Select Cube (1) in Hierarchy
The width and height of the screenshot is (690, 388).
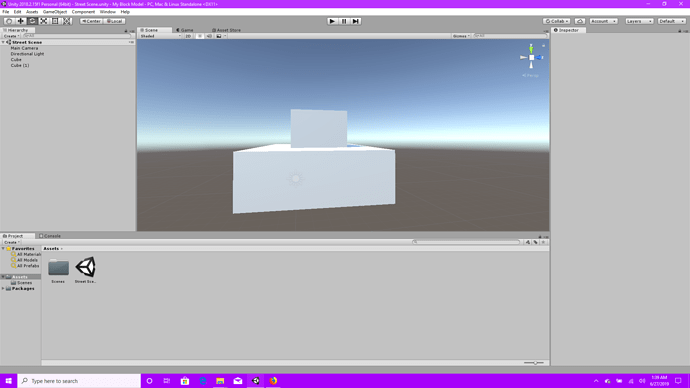(20, 65)
